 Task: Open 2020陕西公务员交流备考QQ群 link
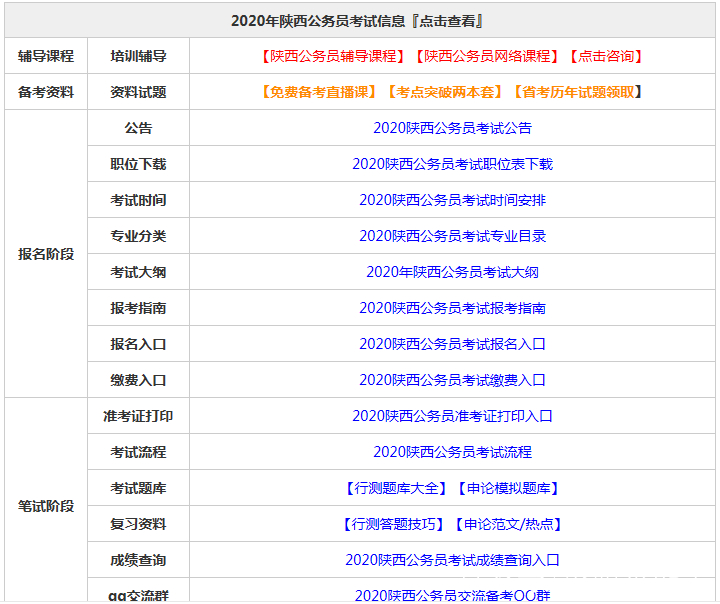pos(452,595)
